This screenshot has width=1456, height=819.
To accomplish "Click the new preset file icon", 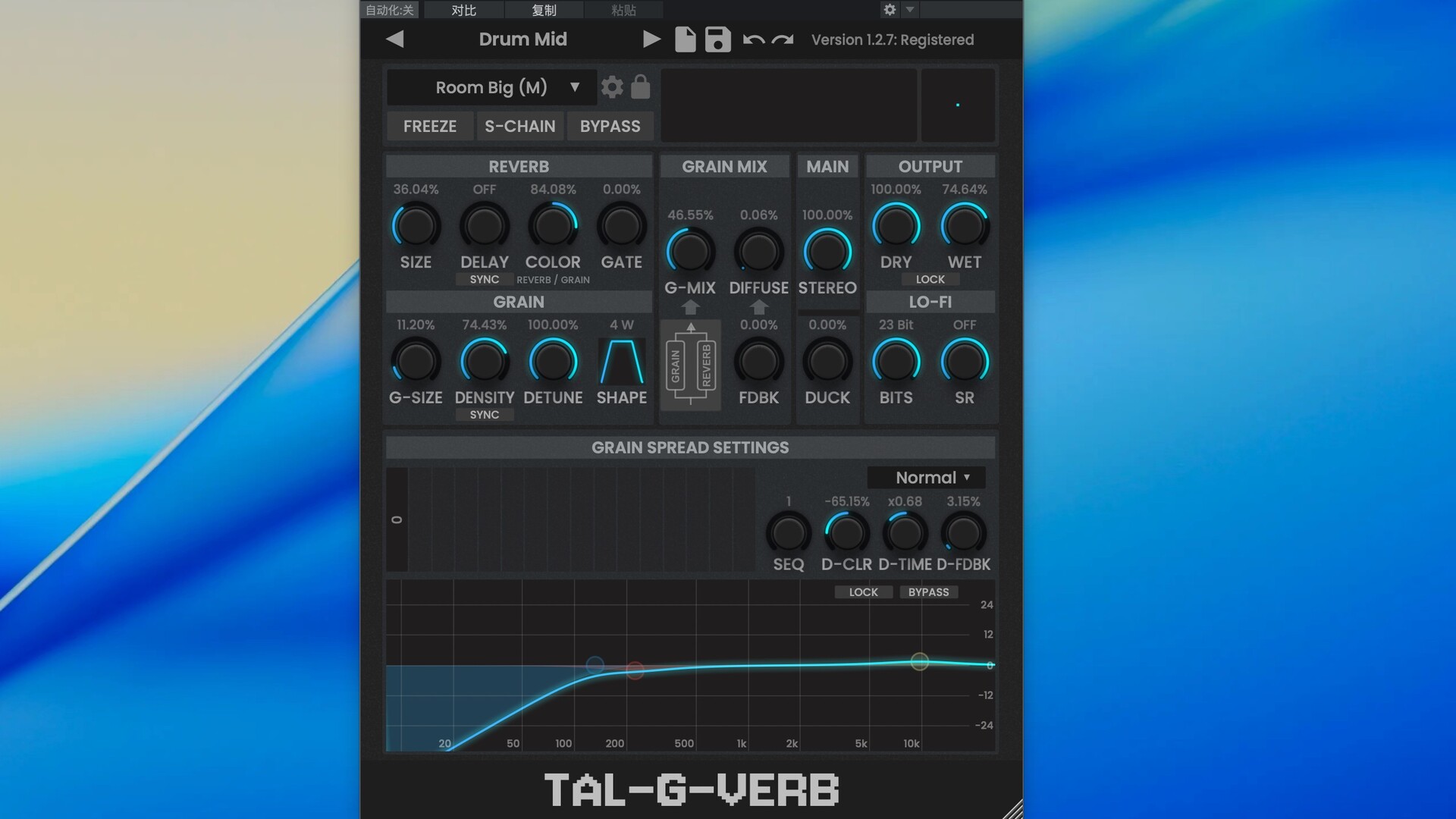I will click(685, 39).
